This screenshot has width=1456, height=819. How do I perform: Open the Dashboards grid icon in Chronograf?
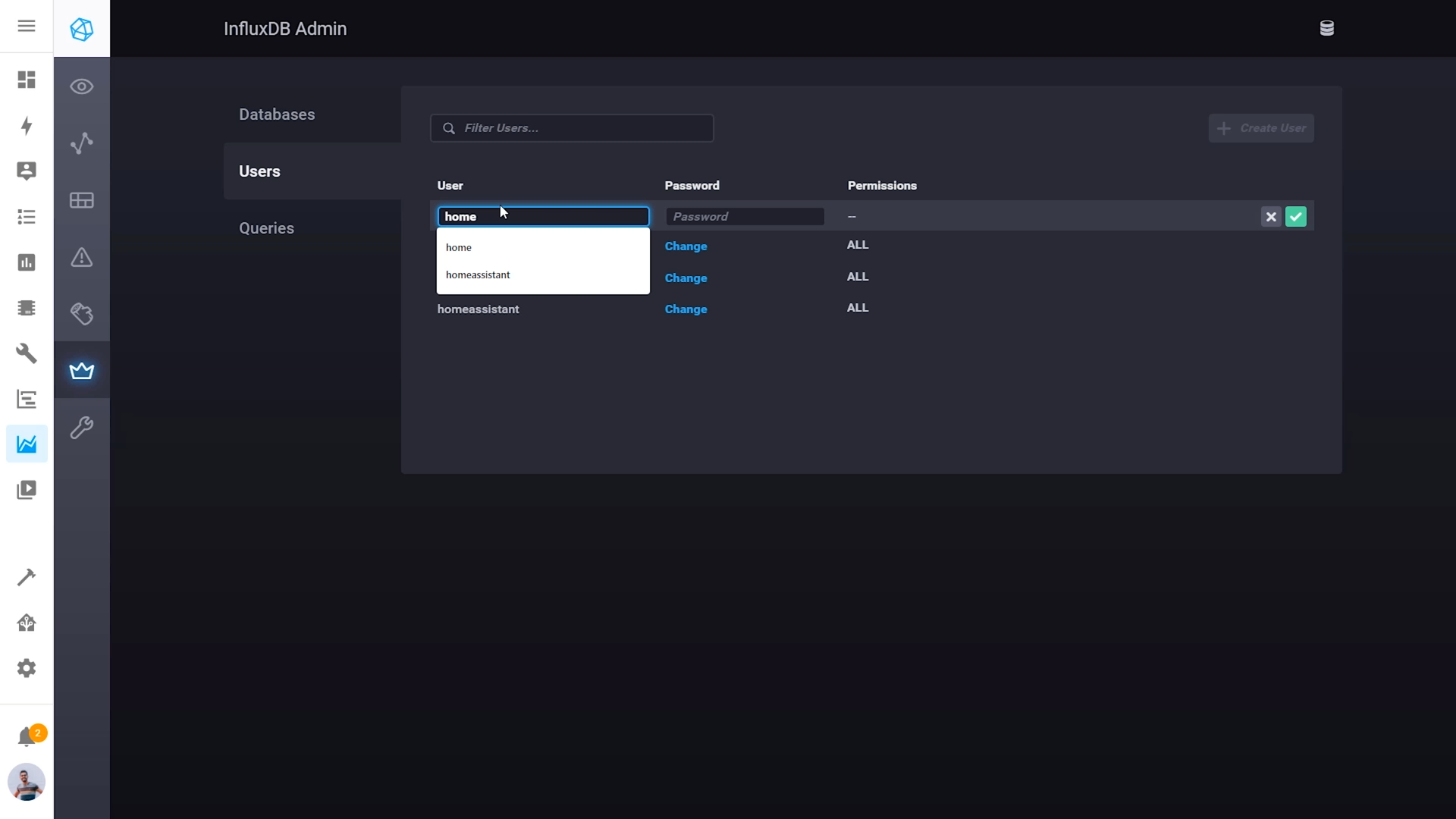pyautogui.click(x=82, y=200)
